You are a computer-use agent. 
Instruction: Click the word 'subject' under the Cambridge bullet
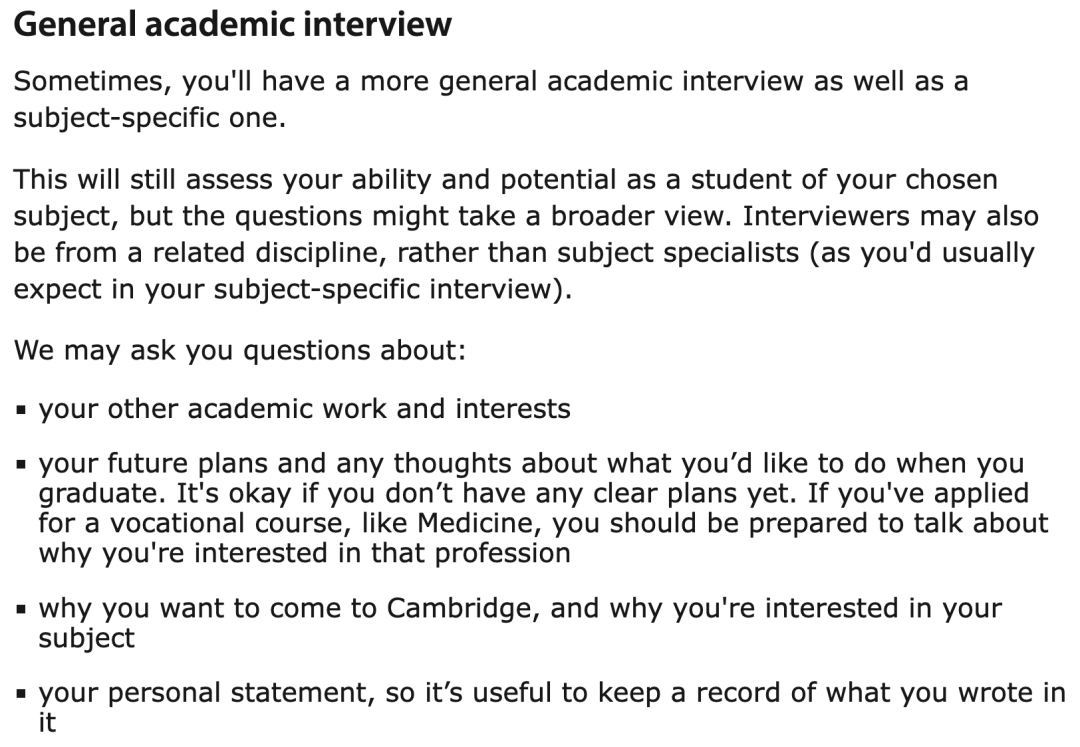click(x=87, y=638)
